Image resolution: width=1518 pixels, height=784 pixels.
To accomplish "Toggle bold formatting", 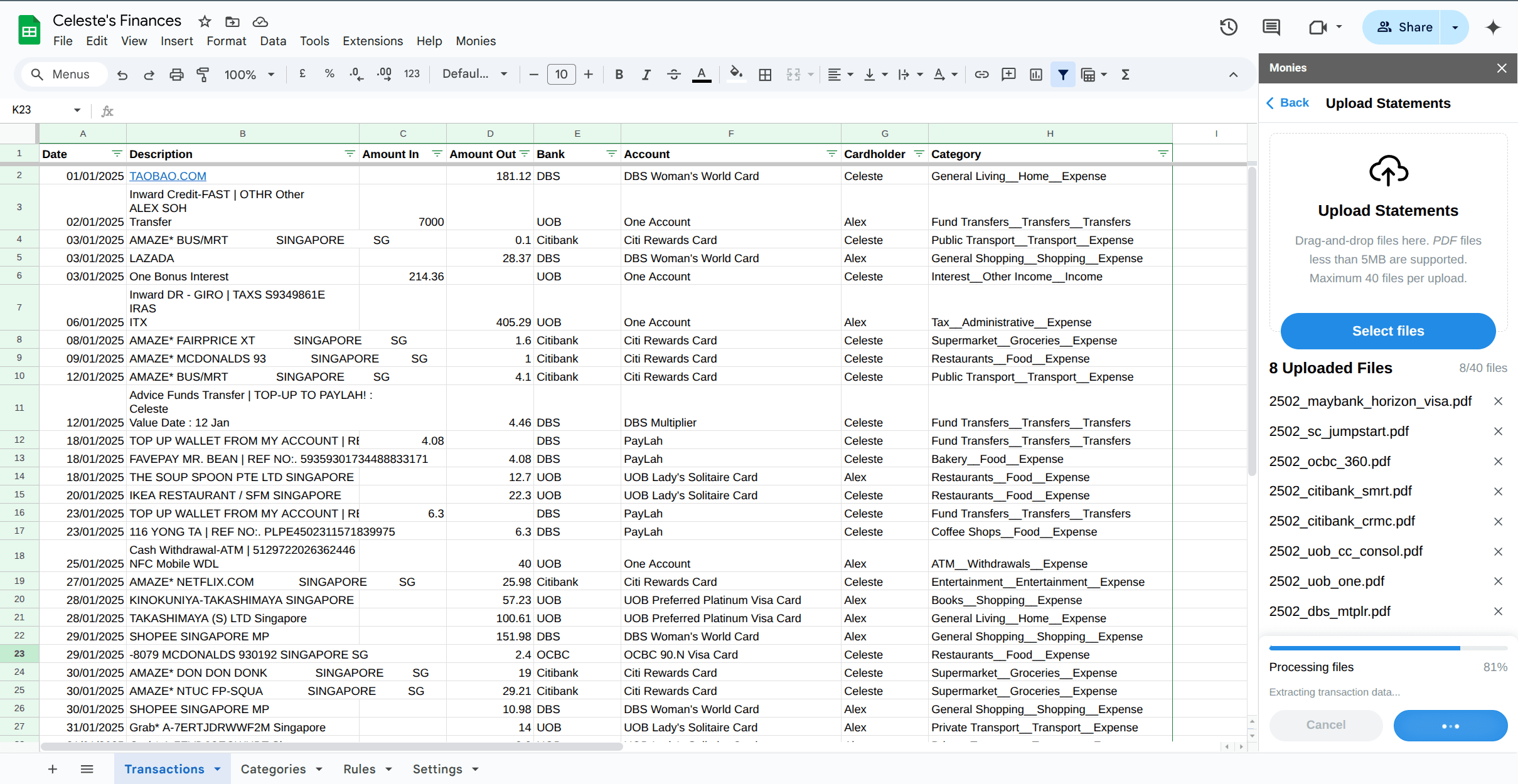I will [619, 75].
